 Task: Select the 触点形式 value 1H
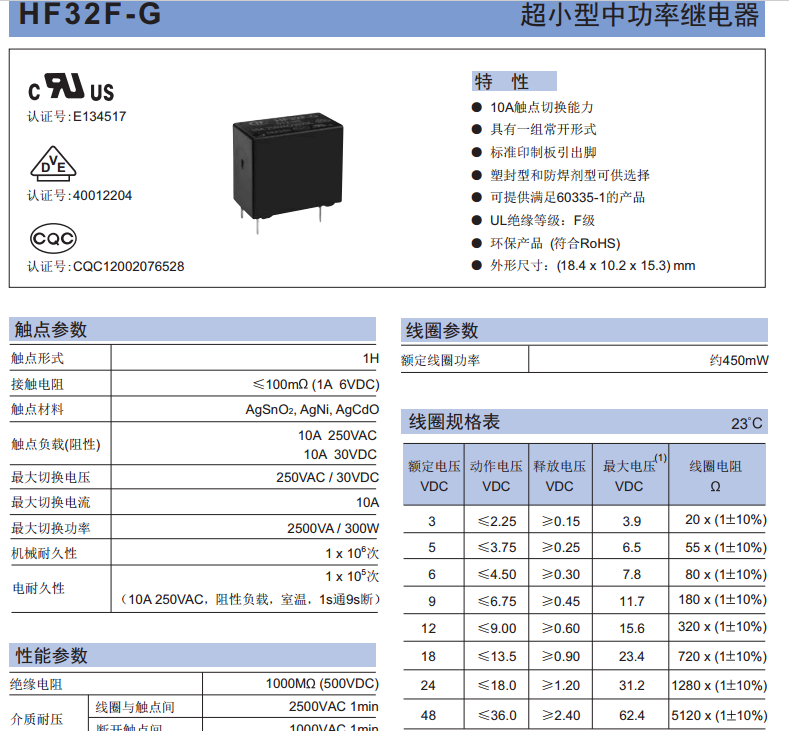coord(371,359)
